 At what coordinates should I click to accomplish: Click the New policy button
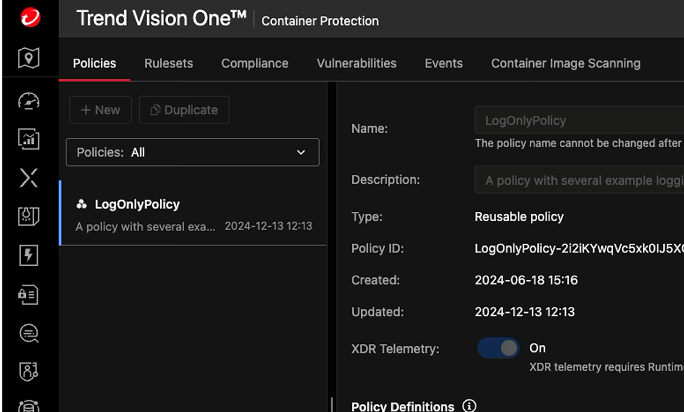(x=100, y=110)
